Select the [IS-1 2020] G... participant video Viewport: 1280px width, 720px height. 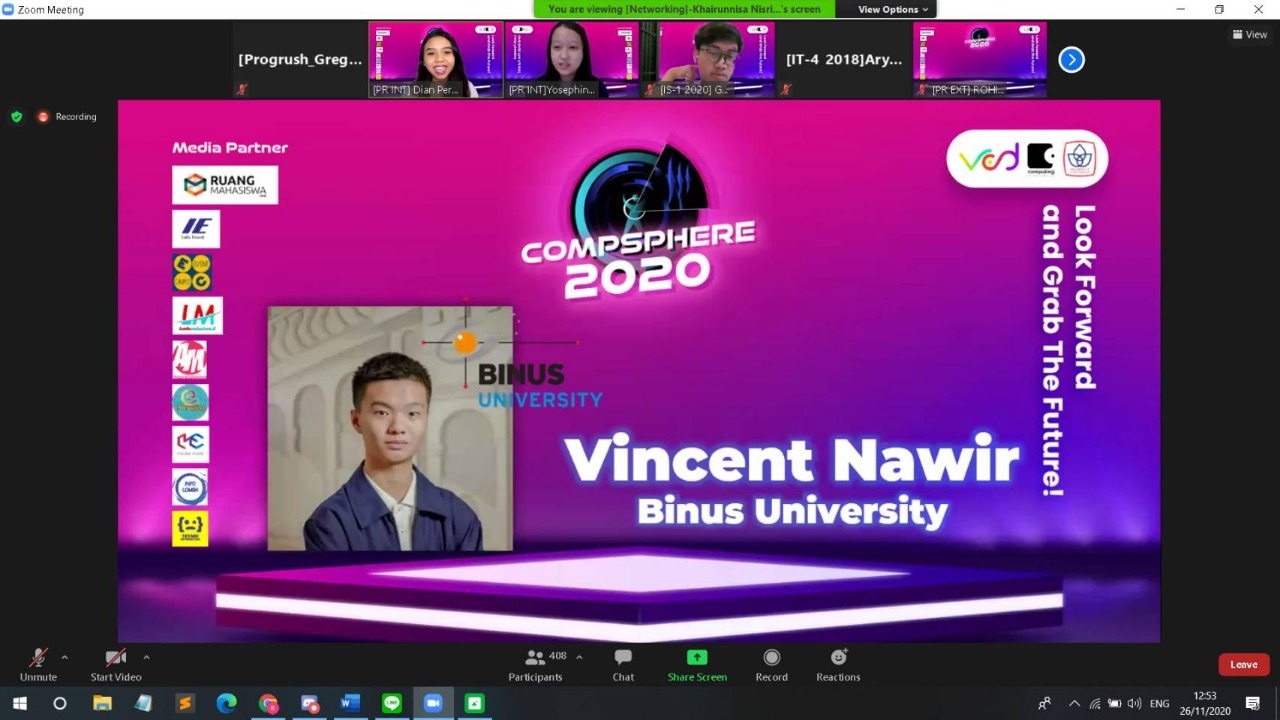point(708,60)
